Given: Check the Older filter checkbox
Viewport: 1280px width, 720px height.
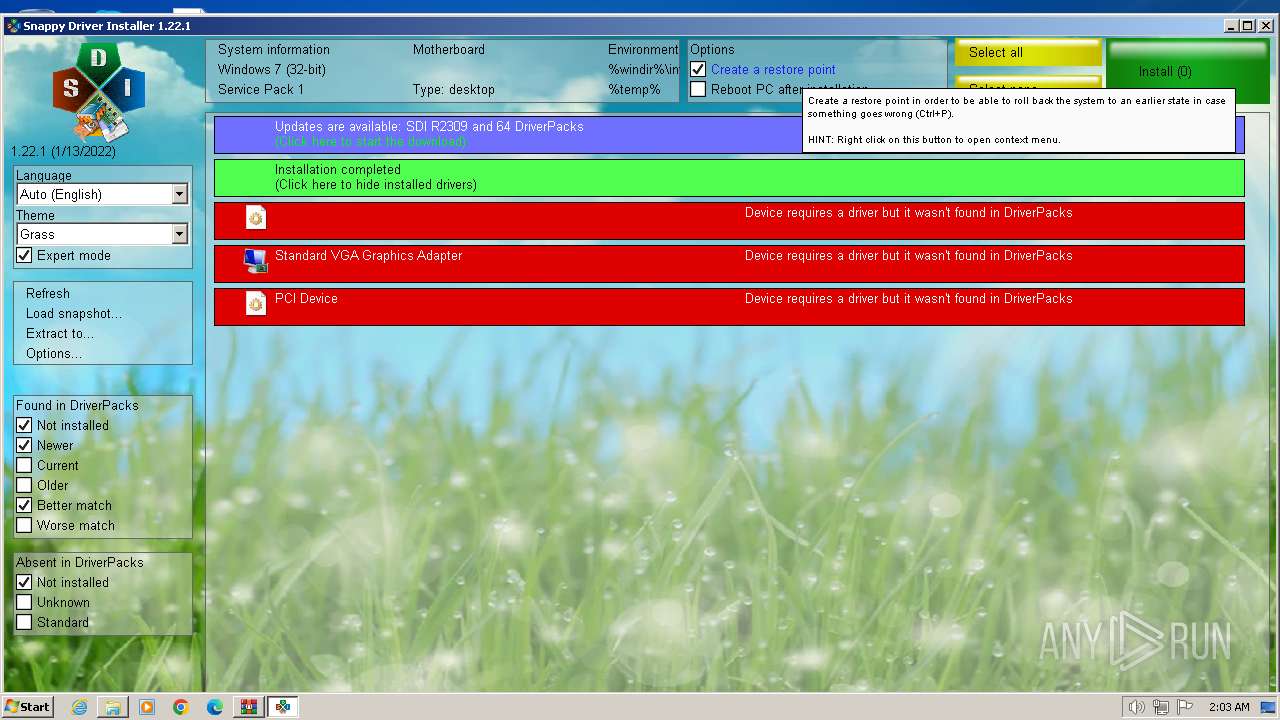Looking at the screenshot, I should [24, 486].
